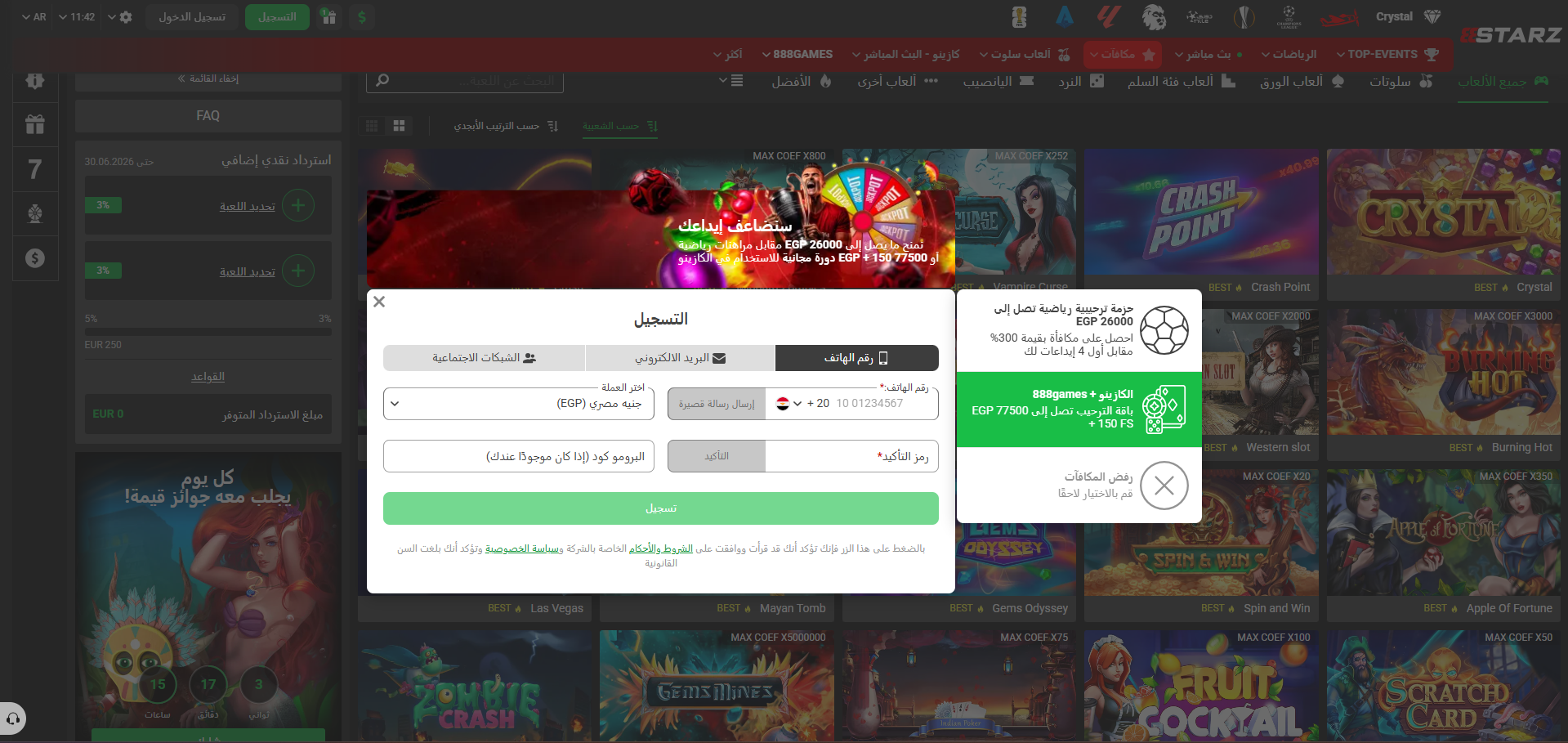Image resolution: width=1568 pixels, height=743 pixels.
Task: Click the phone number input field
Action: click(x=882, y=404)
